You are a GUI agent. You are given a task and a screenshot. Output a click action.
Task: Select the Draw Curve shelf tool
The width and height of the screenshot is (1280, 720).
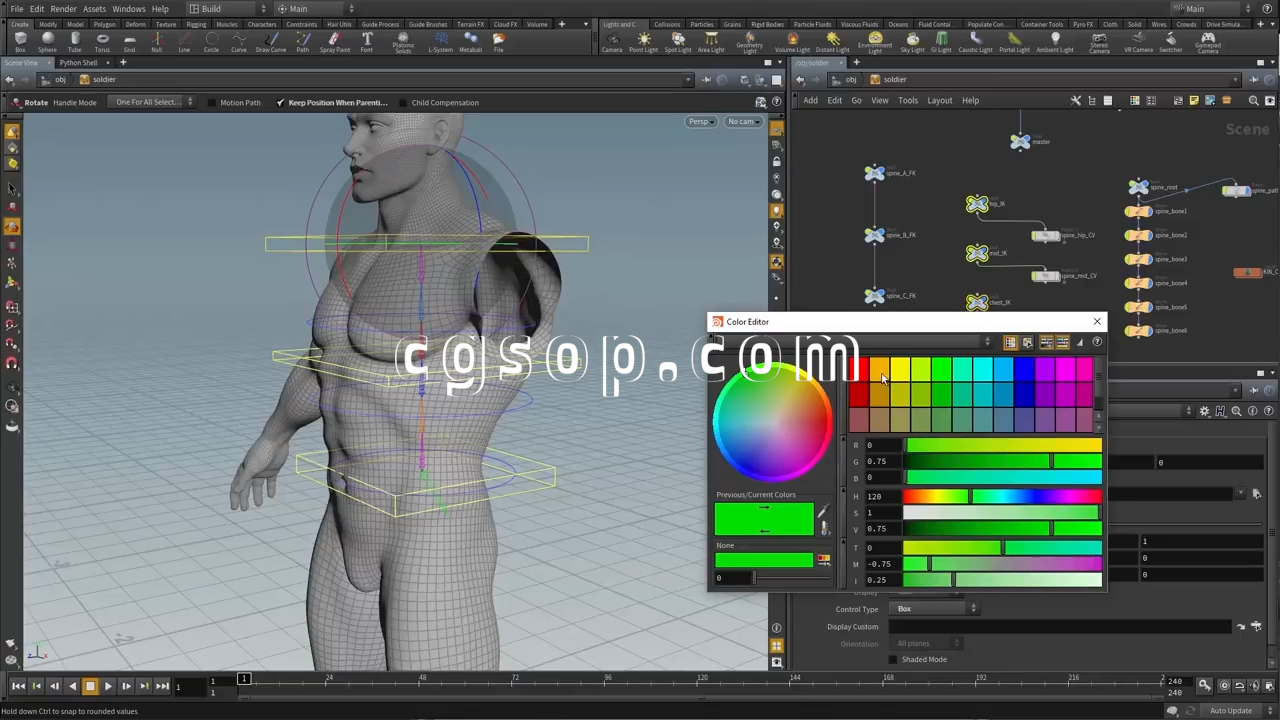click(x=271, y=42)
